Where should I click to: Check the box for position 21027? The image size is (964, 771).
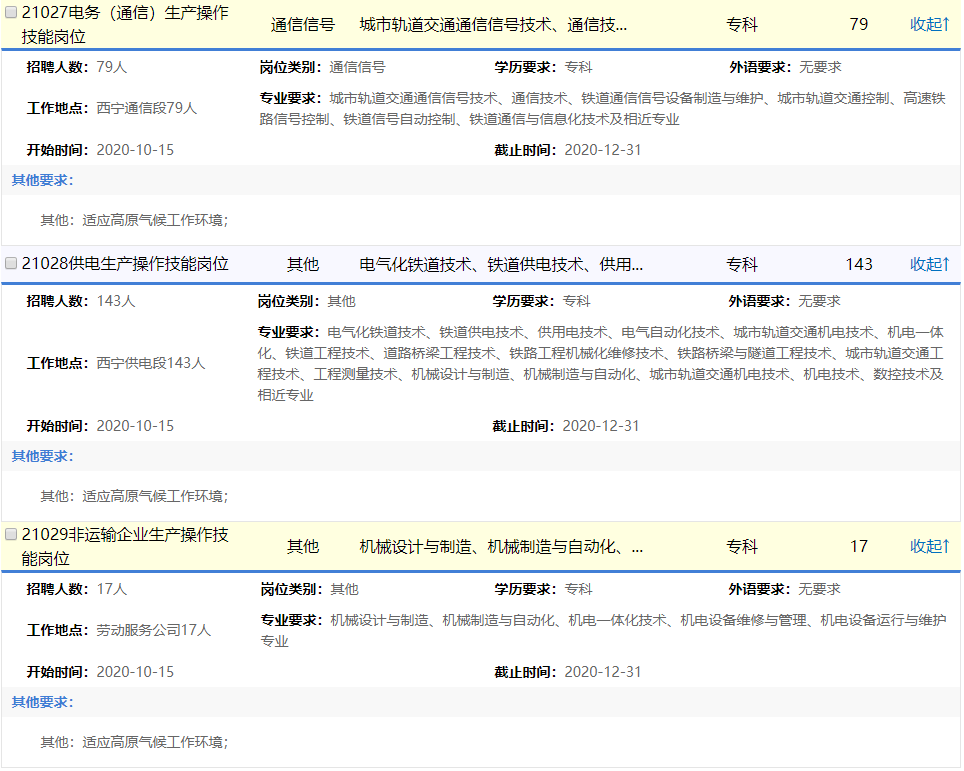coord(12,13)
